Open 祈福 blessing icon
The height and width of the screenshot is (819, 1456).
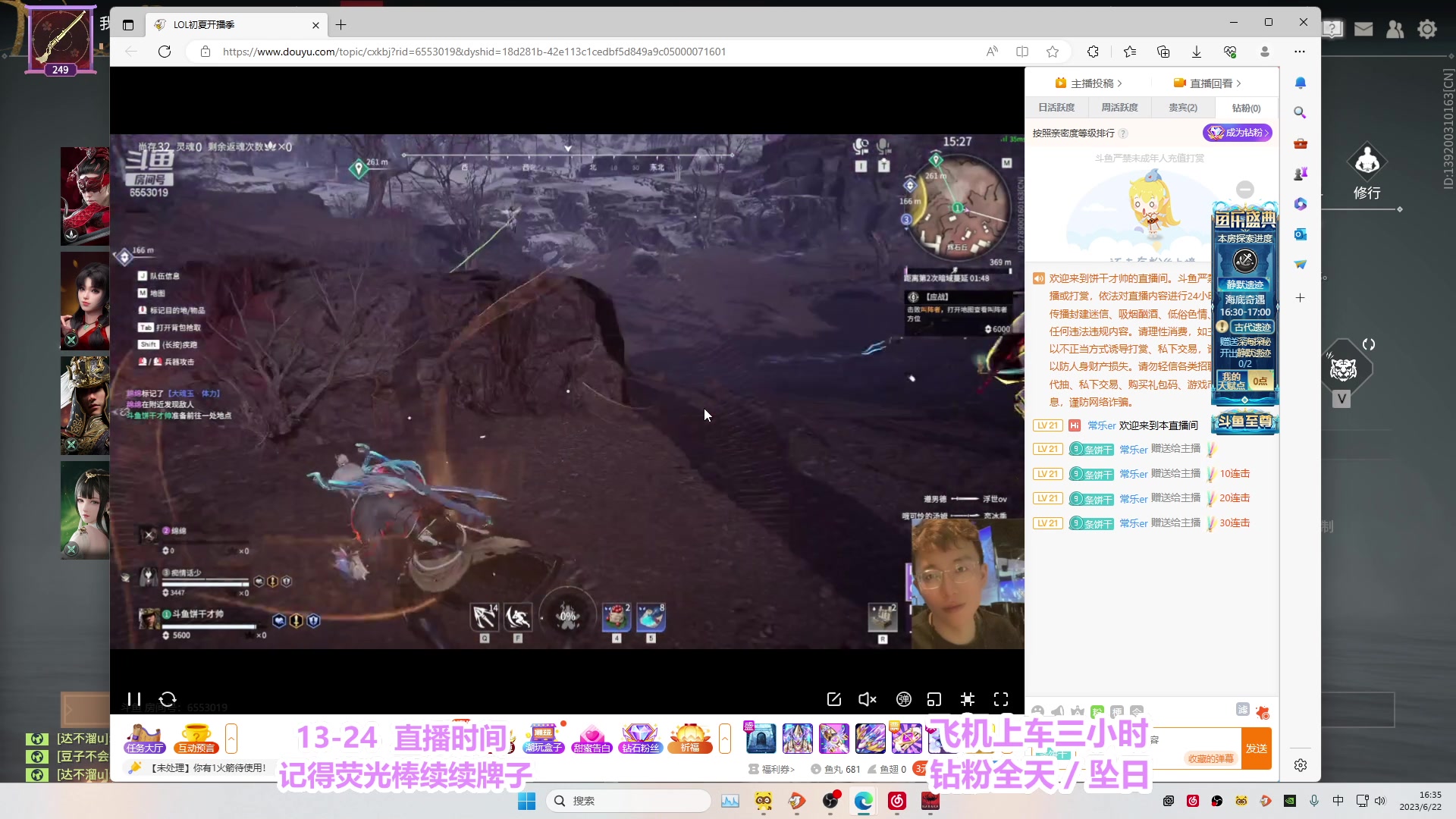coord(689,739)
